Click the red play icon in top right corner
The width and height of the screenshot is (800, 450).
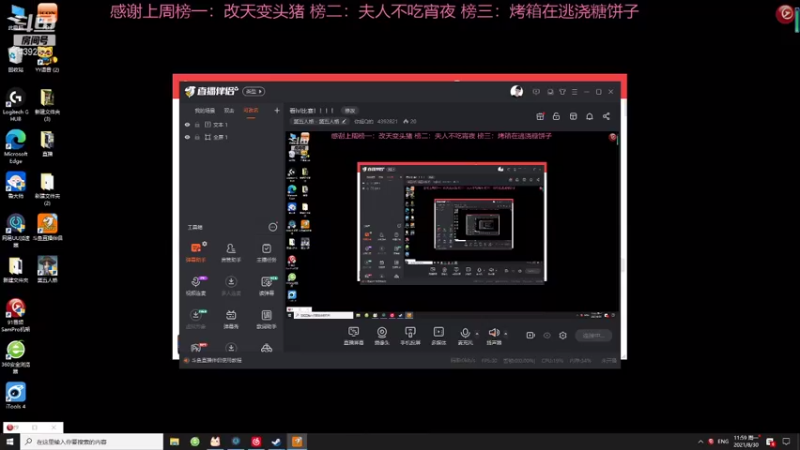785,13
